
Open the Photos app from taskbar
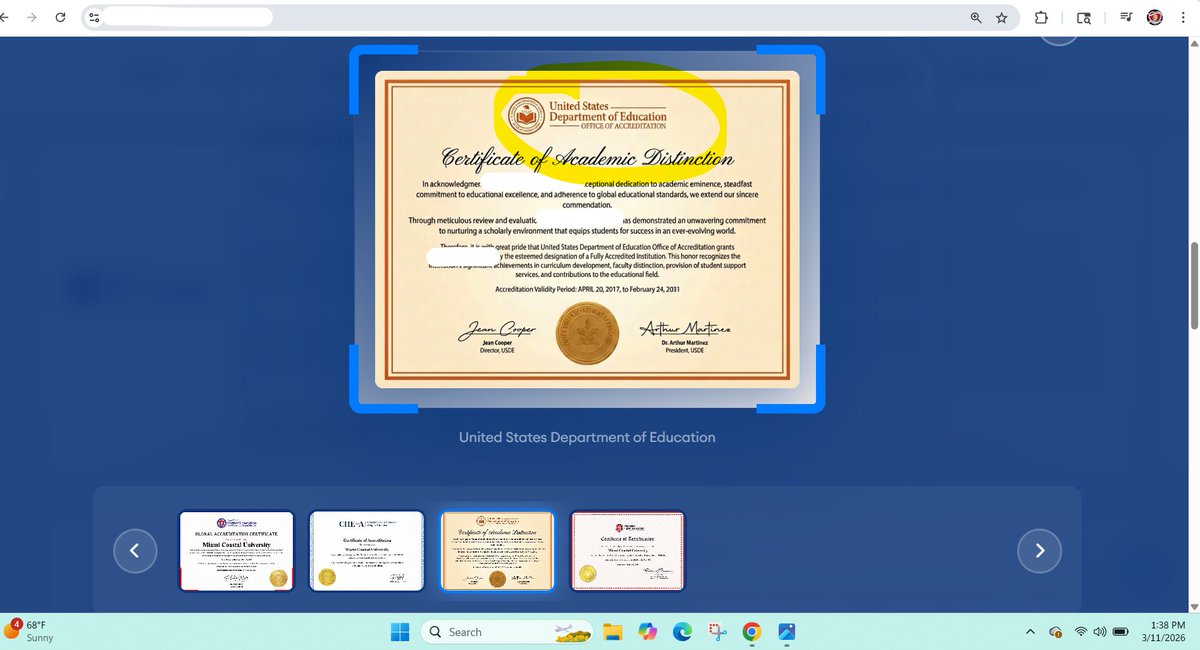tap(786, 632)
